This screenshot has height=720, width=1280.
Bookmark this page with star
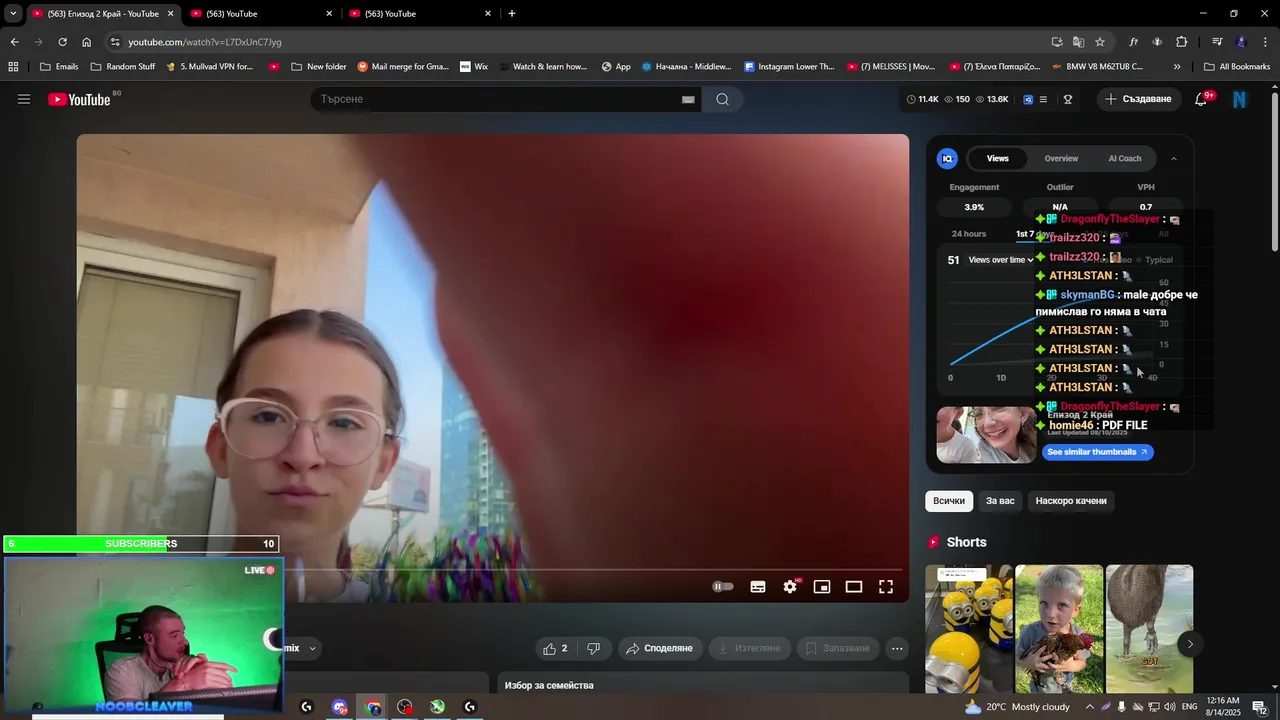tap(1100, 42)
